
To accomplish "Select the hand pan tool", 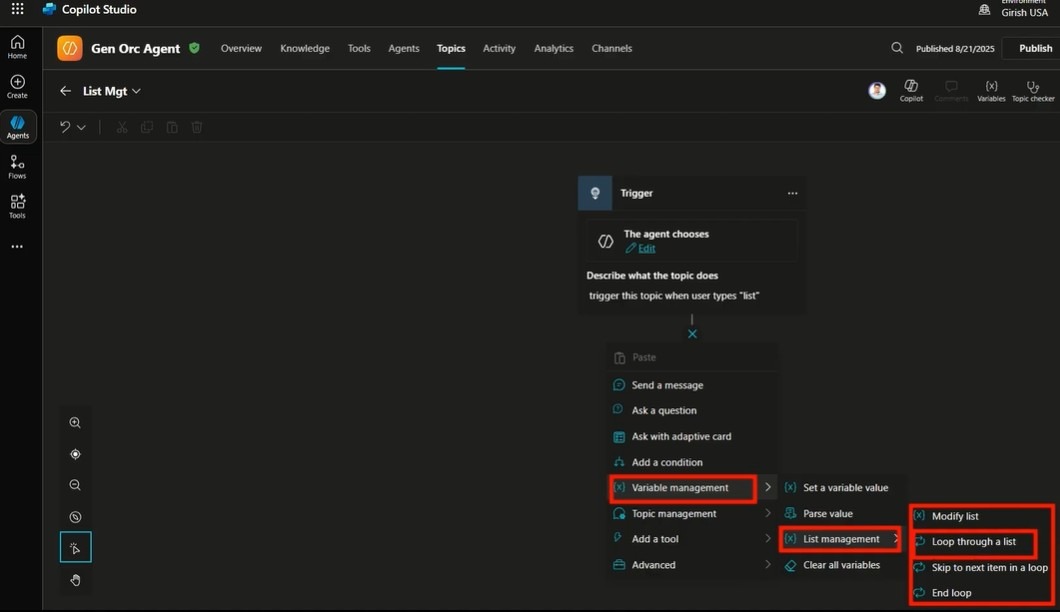I will coord(75,580).
